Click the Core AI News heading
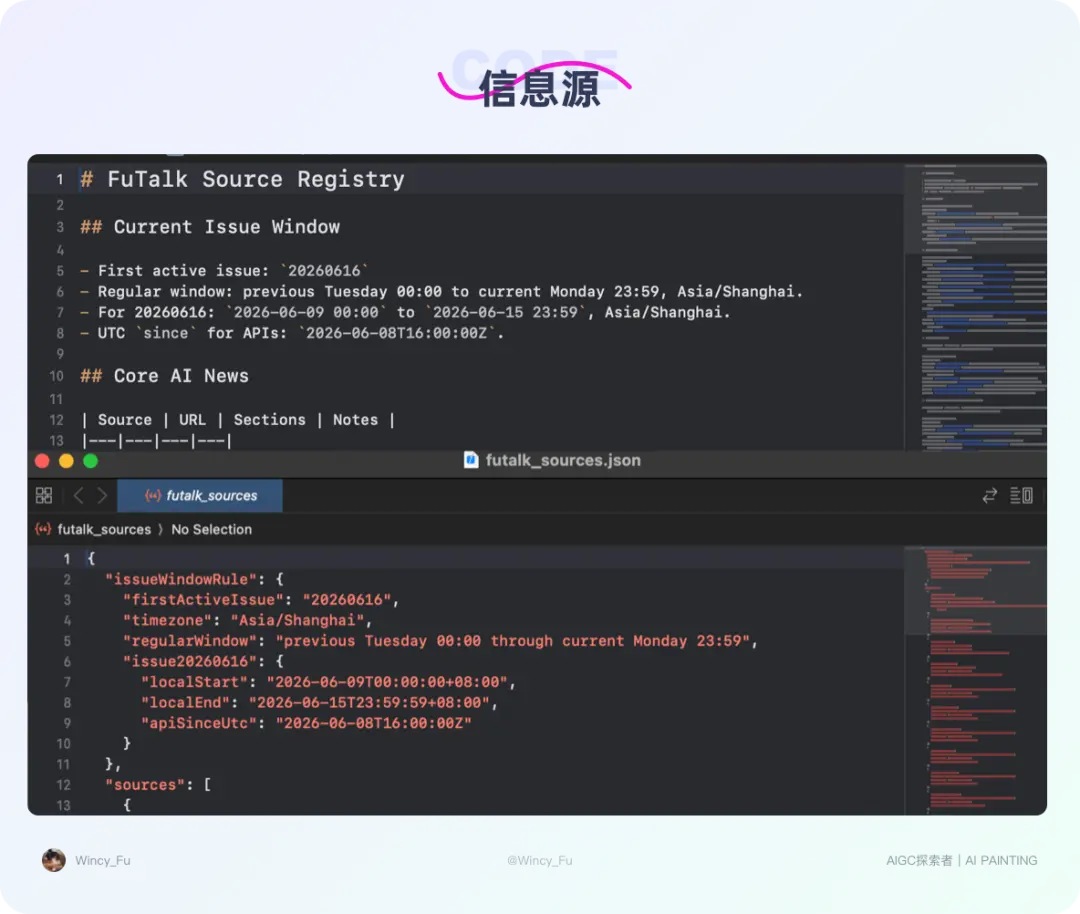1080x914 pixels. click(165, 376)
